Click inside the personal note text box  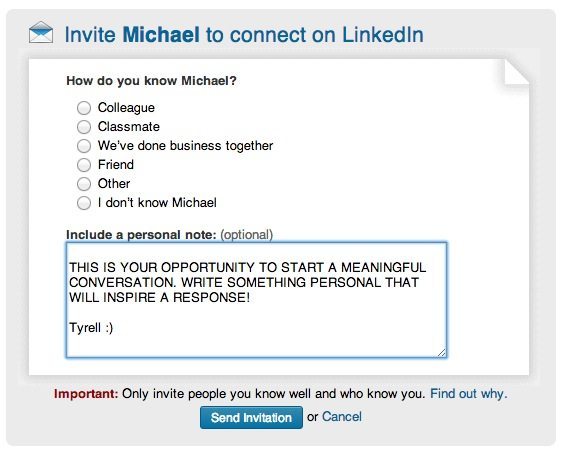pyautogui.click(x=256, y=300)
